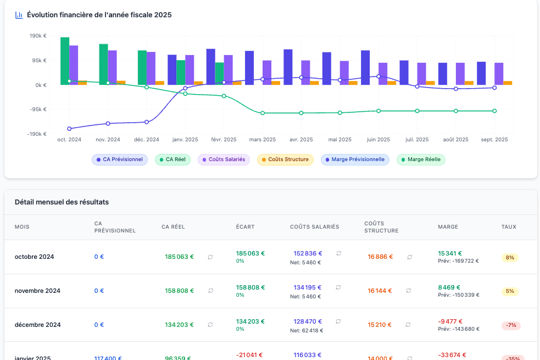Refresh Coûts Salariés for décembre 2024
This screenshot has height=360, width=540.
point(338,321)
